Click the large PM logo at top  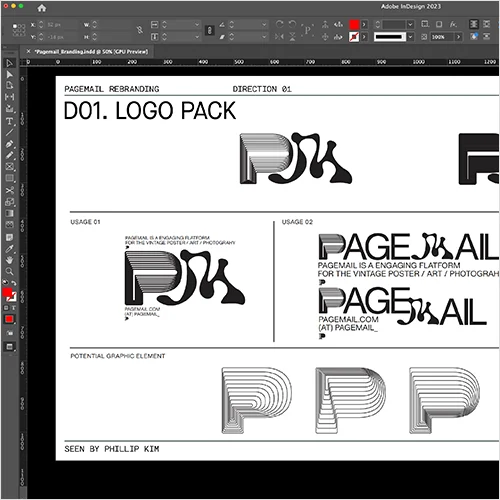pos(296,159)
